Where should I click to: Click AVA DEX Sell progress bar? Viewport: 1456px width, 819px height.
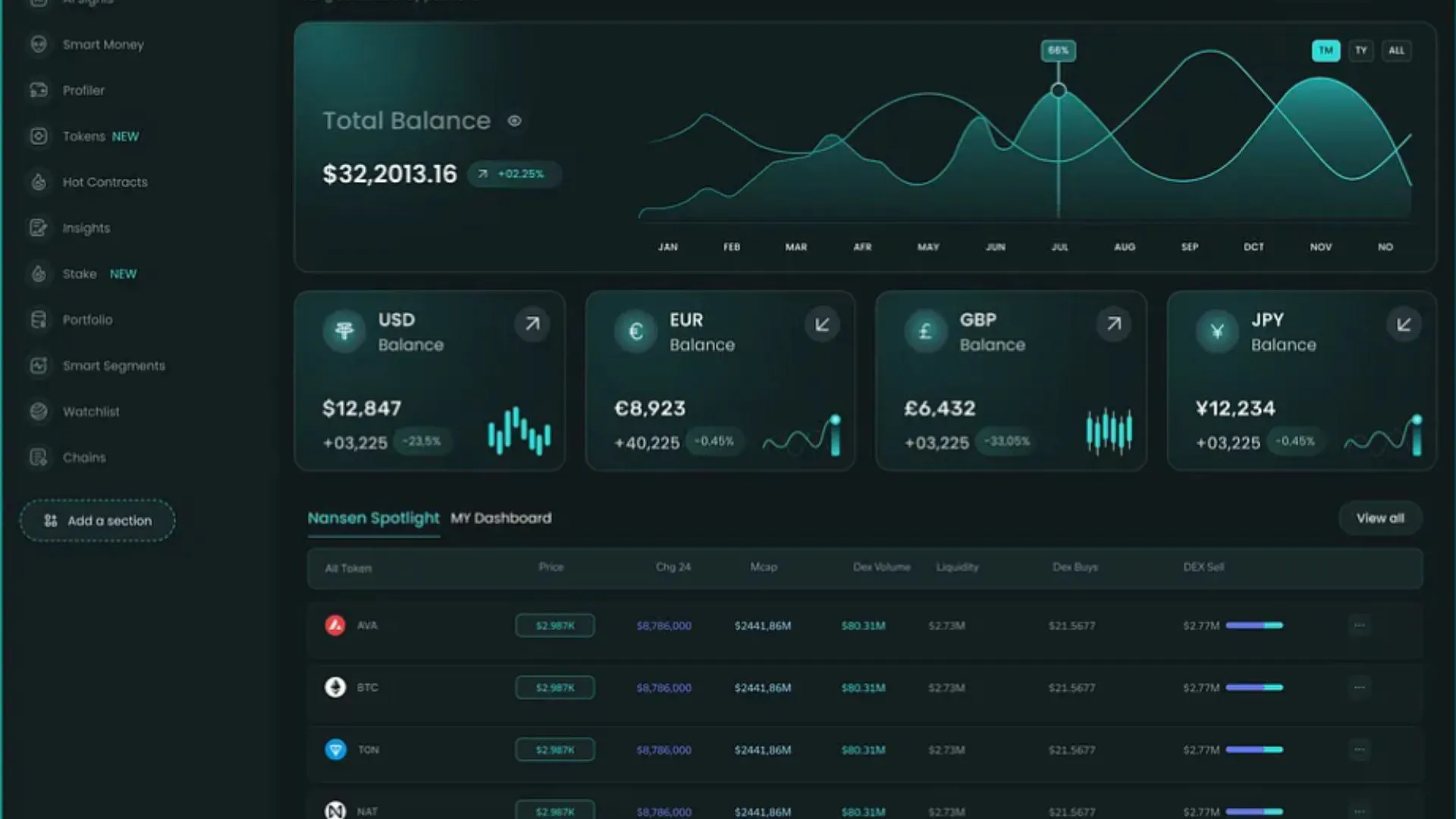(x=1254, y=626)
